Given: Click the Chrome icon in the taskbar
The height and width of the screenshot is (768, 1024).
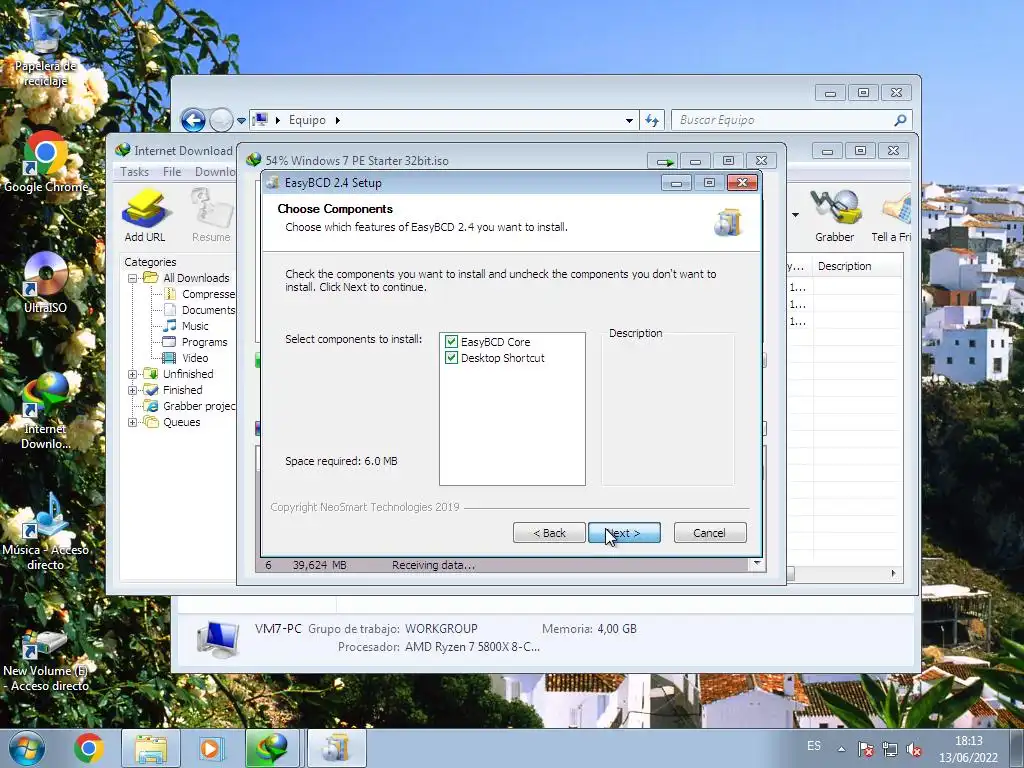Looking at the screenshot, I should [89, 748].
